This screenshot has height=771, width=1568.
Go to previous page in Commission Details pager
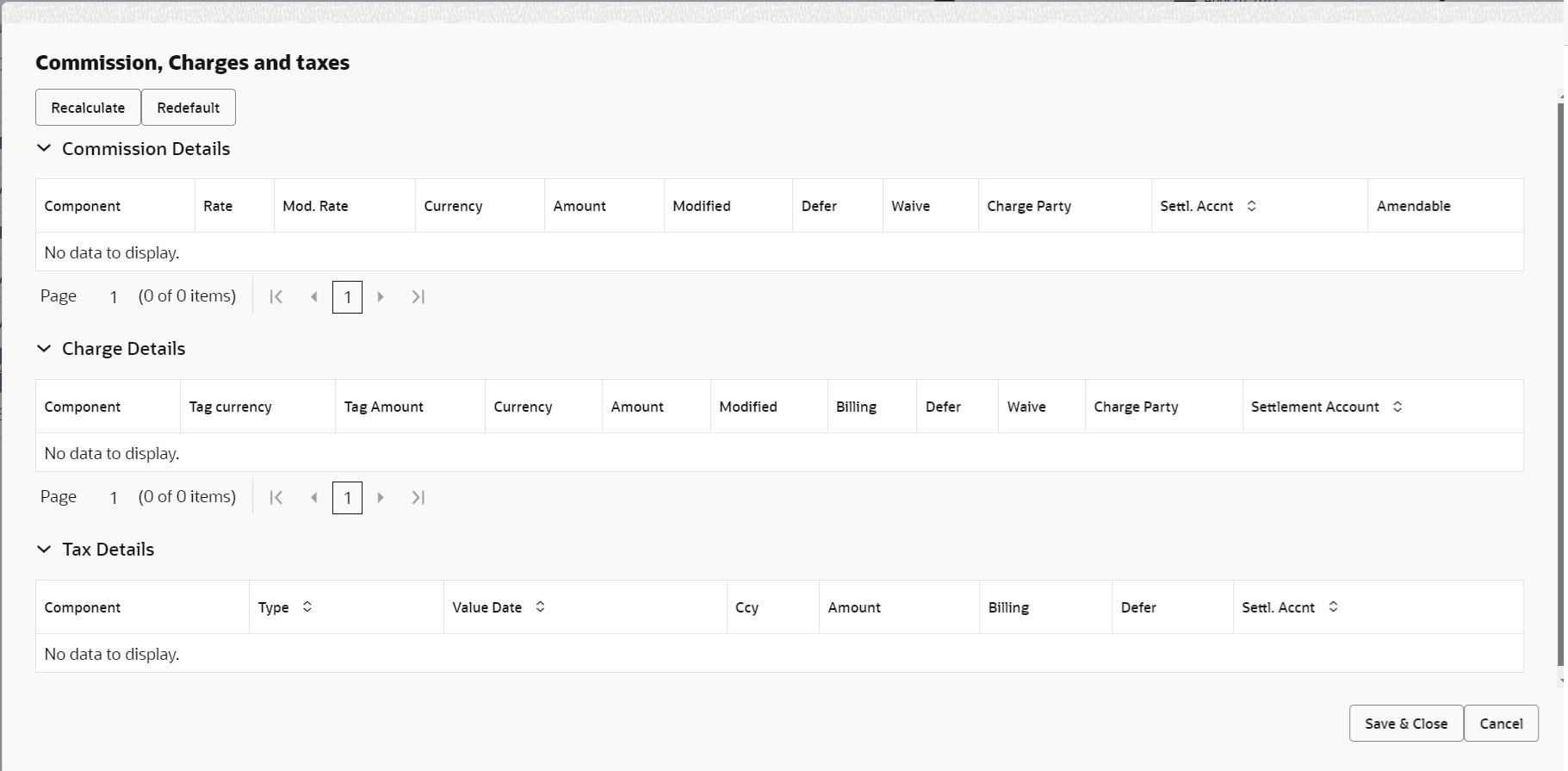tap(314, 296)
